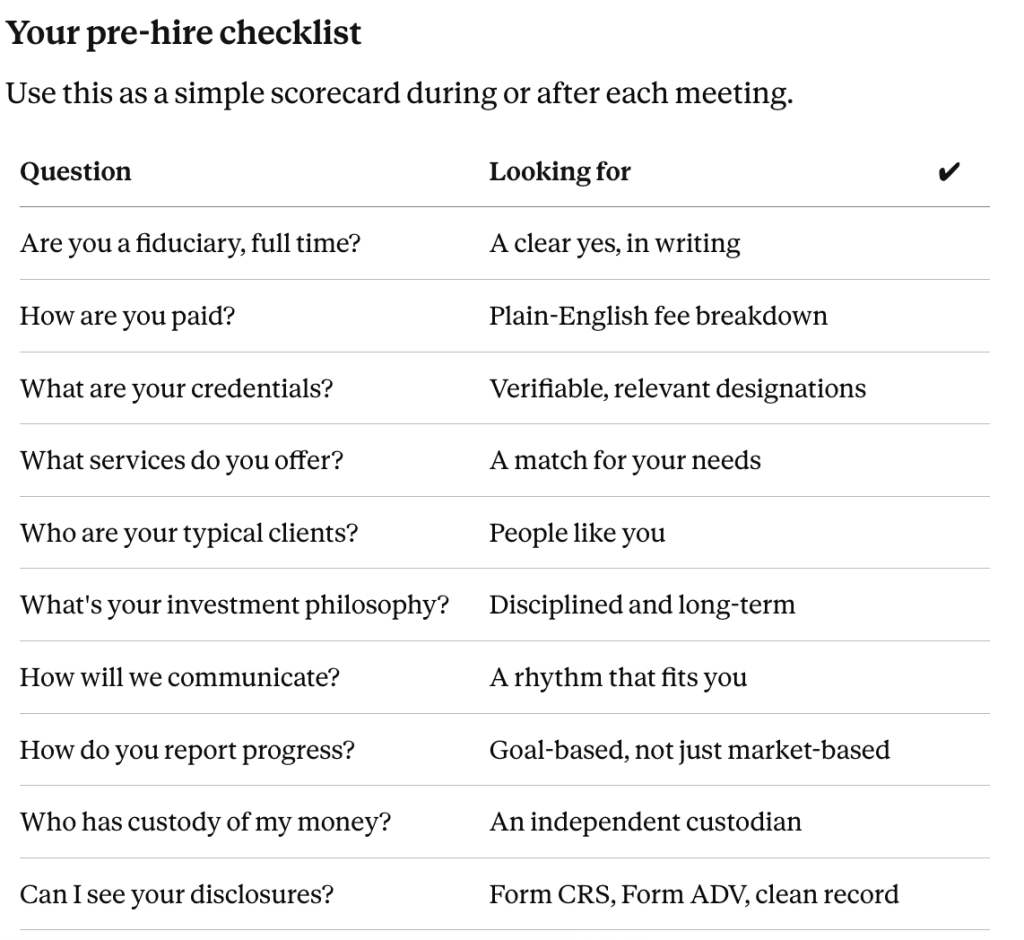The image size is (1024, 940).
Task: Click 'Are you a fiduciary, full time?' row
Action: (x=504, y=244)
